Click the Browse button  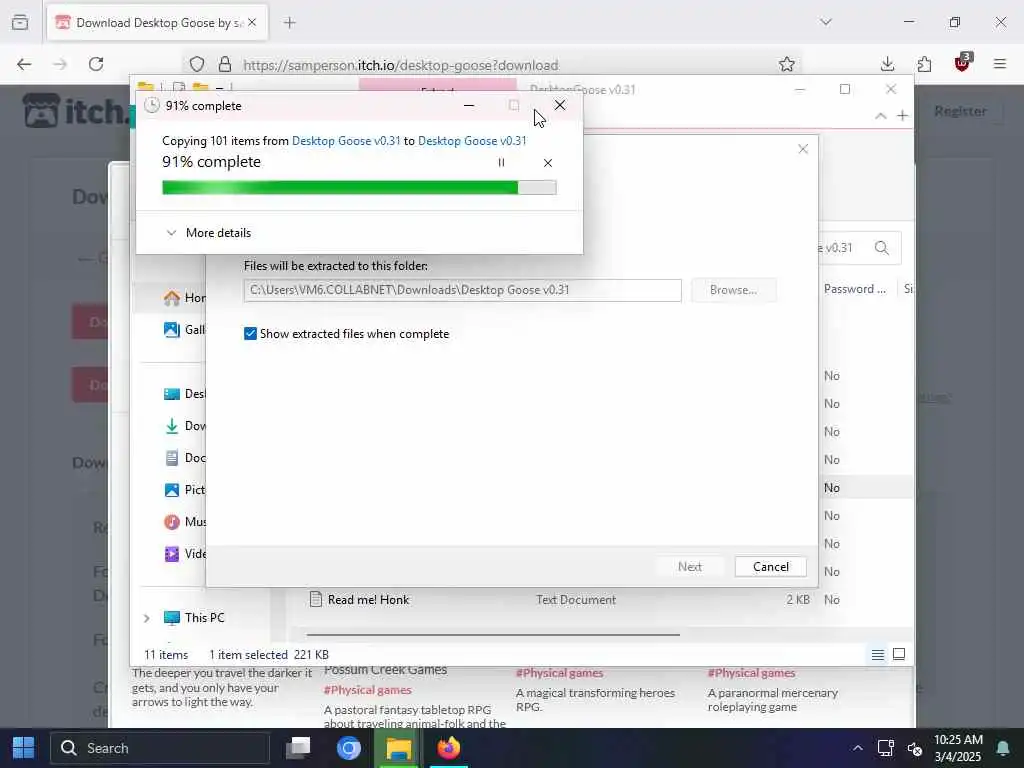733,290
